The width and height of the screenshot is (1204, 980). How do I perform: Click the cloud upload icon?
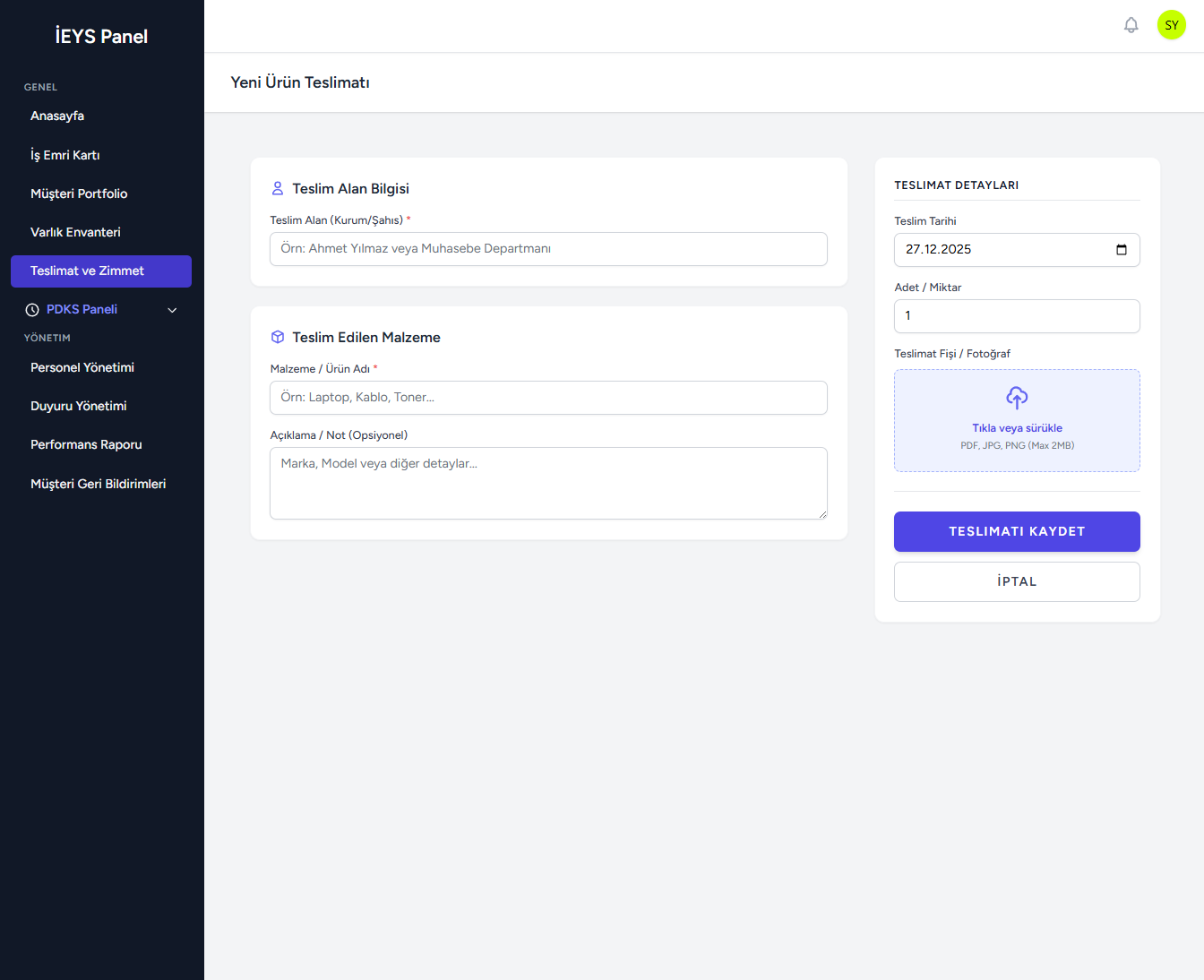click(1017, 397)
